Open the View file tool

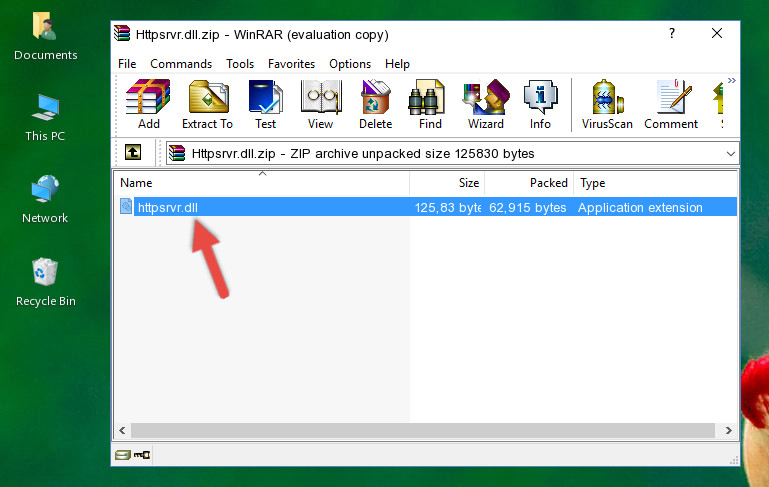click(321, 104)
